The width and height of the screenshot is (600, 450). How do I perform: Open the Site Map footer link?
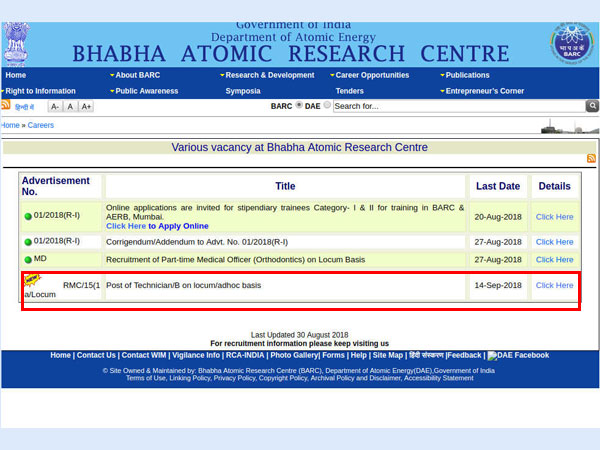(x=388, y=355)
